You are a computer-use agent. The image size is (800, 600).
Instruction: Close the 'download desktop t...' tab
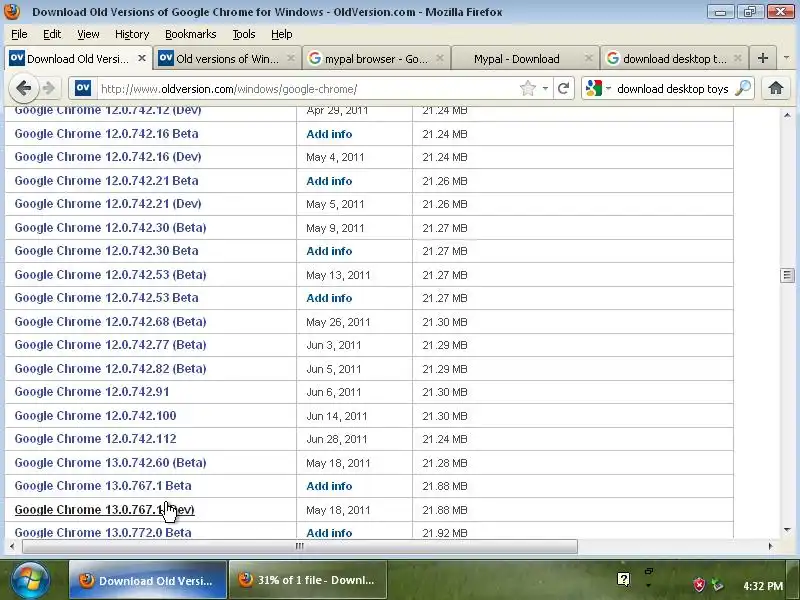737,58
